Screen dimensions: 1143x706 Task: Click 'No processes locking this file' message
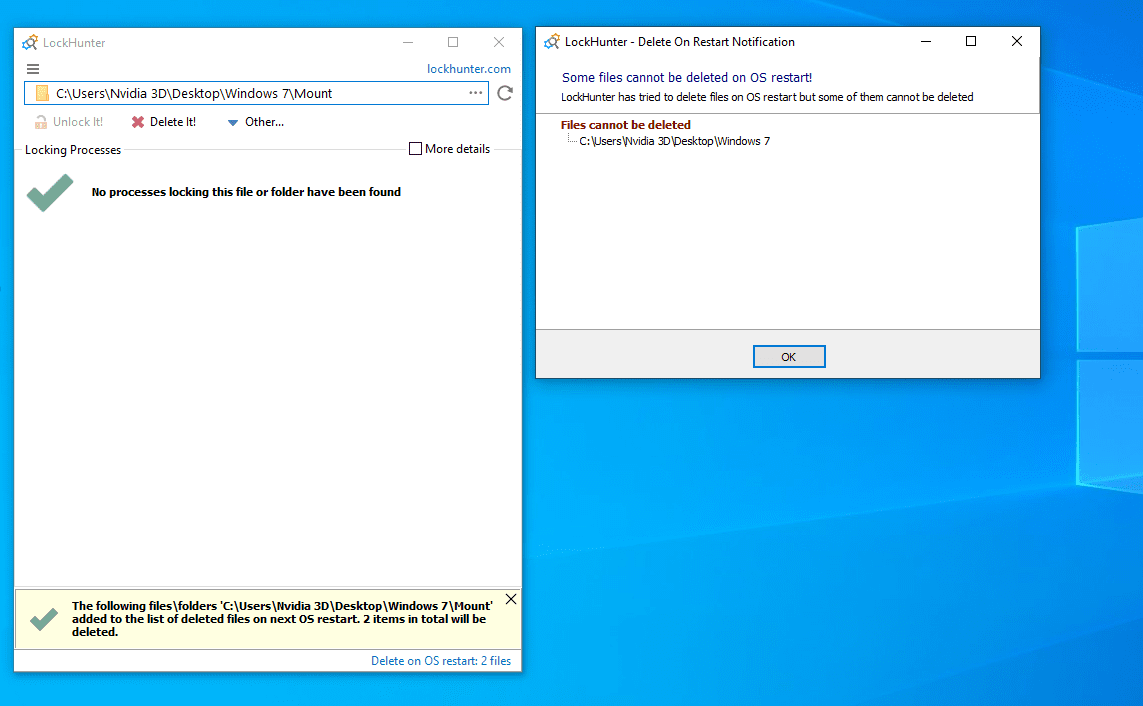pyautogui.click(x=246, y=192)
